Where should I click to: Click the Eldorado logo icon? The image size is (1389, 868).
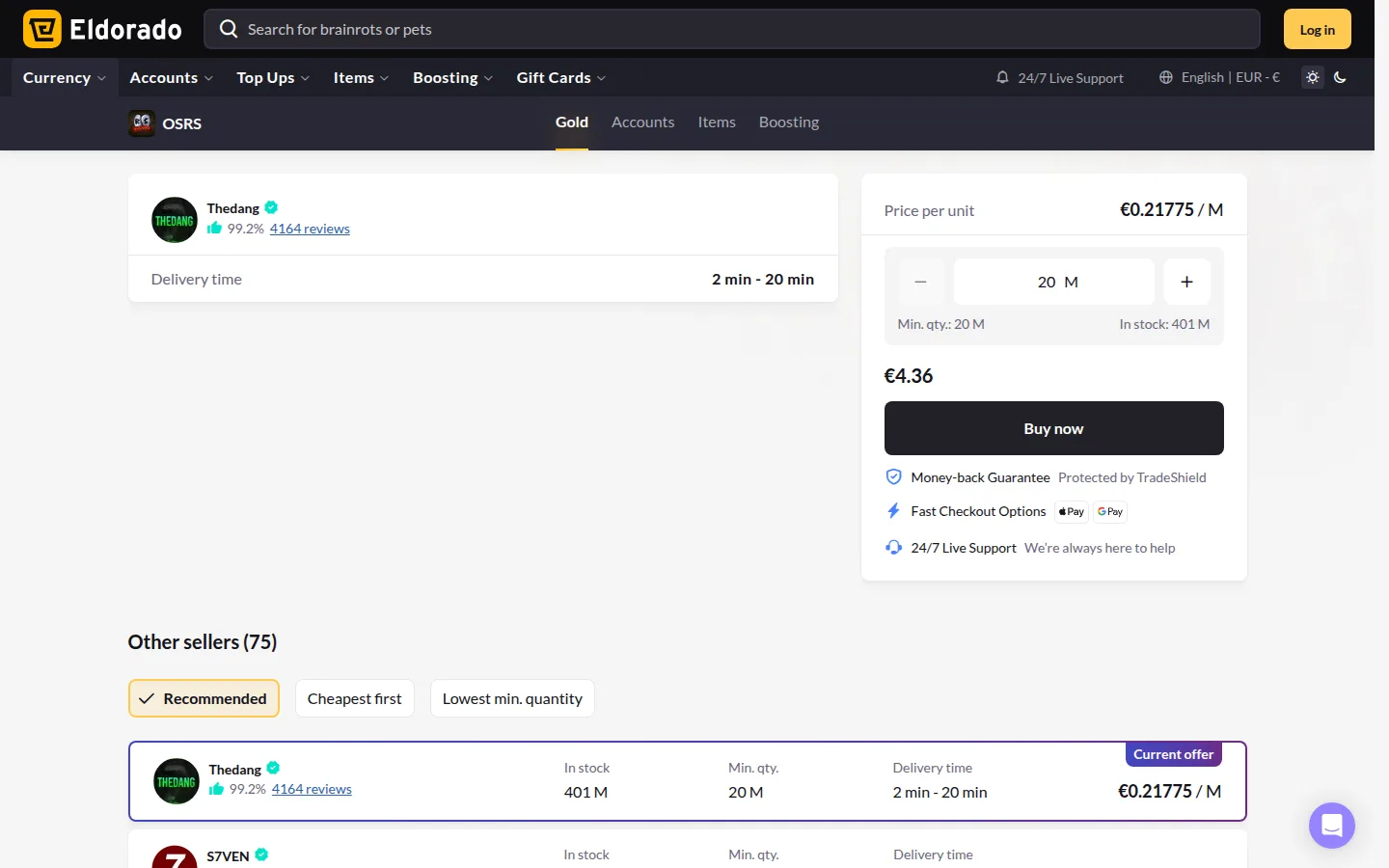(x=42, y=29)
